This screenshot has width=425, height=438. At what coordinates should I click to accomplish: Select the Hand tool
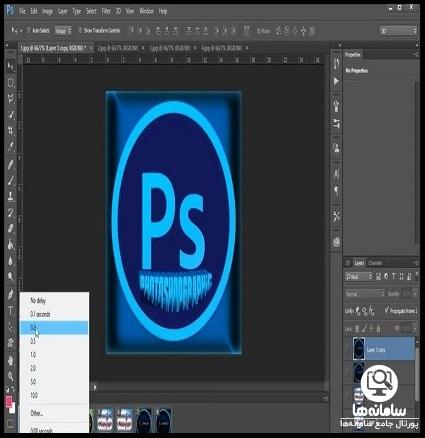11,360
